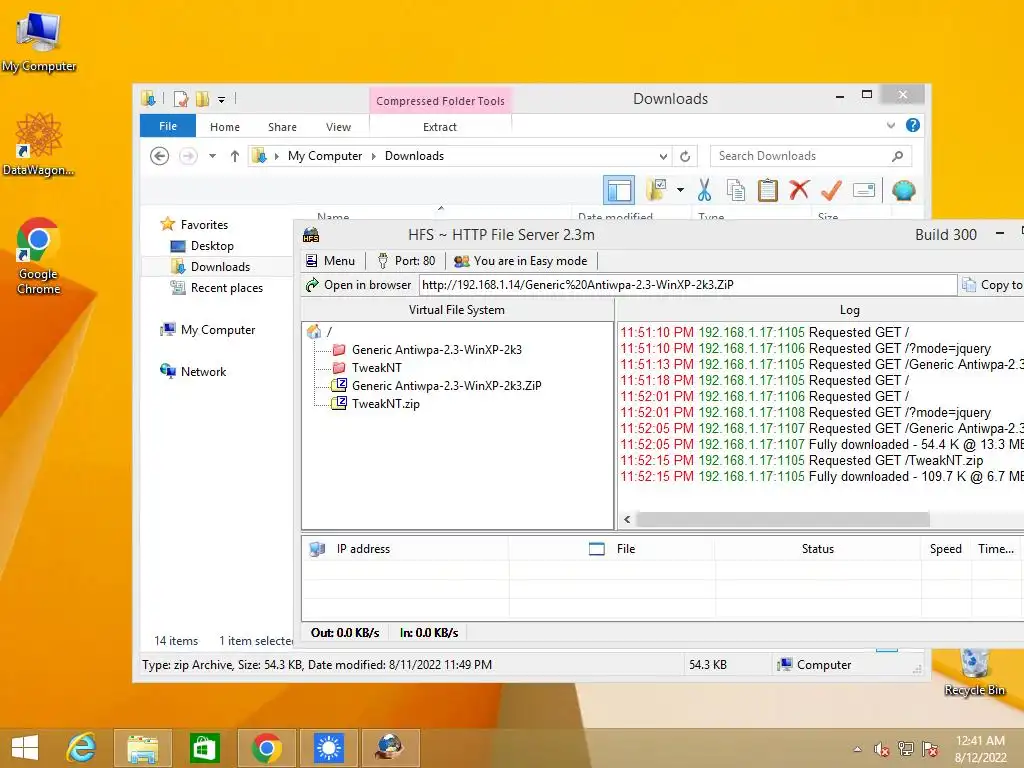Click the Copy icon in Downloads toolbar

[x=735, y=190]
